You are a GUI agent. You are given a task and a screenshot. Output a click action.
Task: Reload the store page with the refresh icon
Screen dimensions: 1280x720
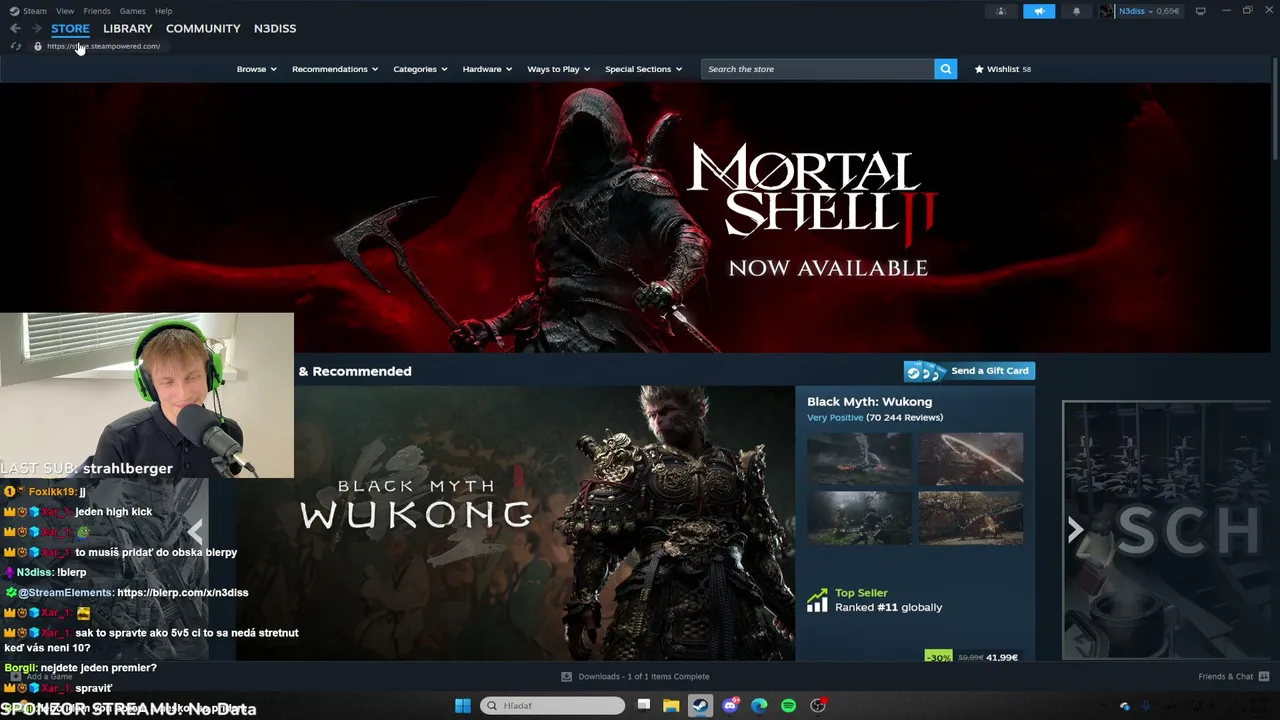click(x=16, y=46)
